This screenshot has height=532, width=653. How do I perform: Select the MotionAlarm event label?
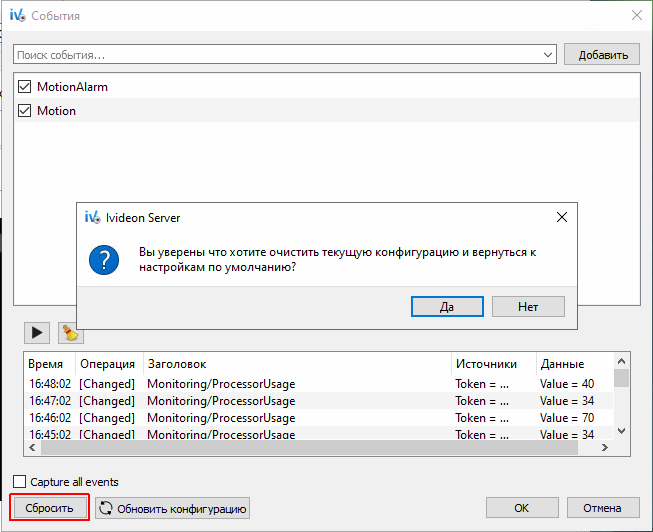[72, 87]
